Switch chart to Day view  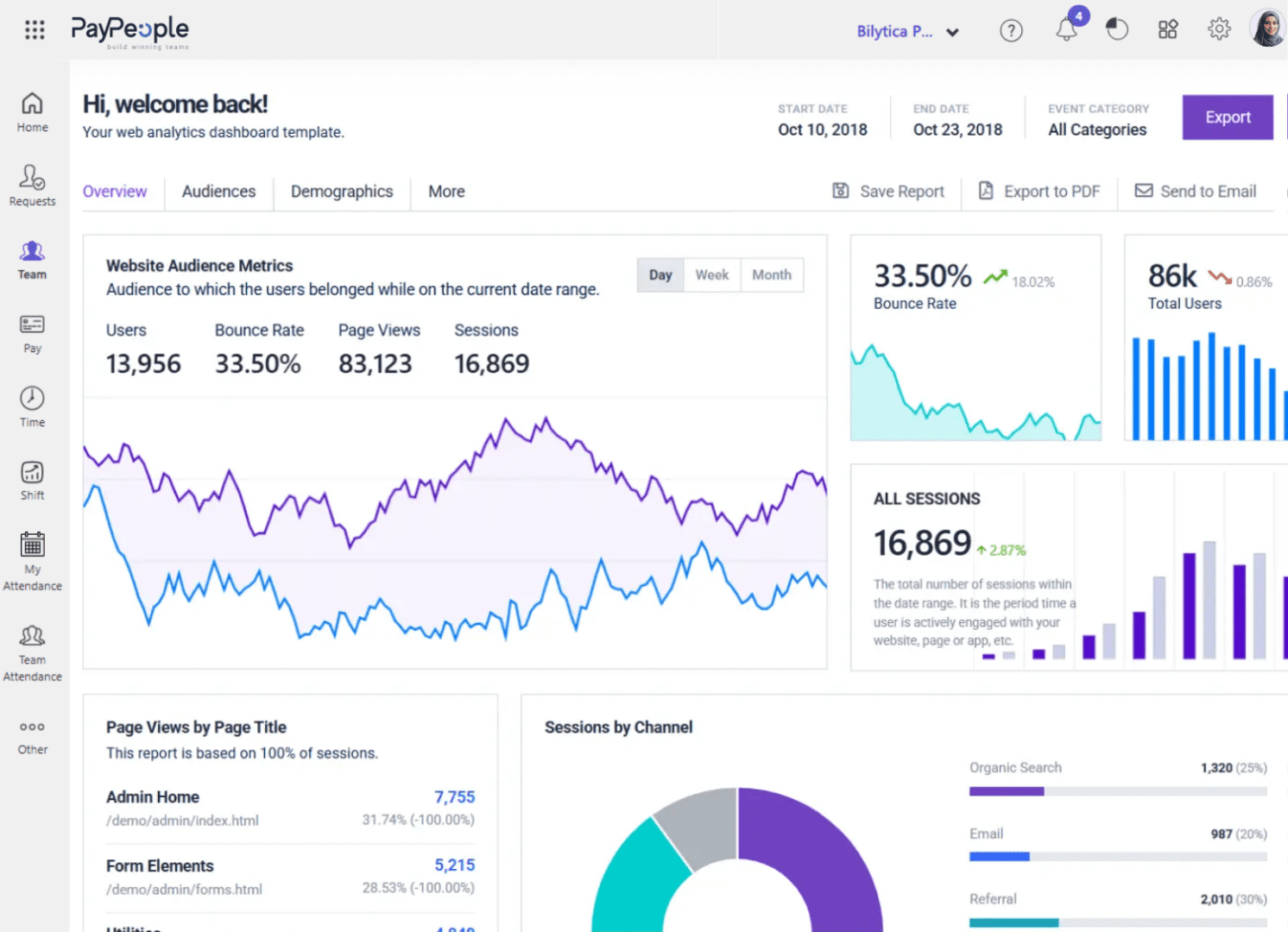660,275
